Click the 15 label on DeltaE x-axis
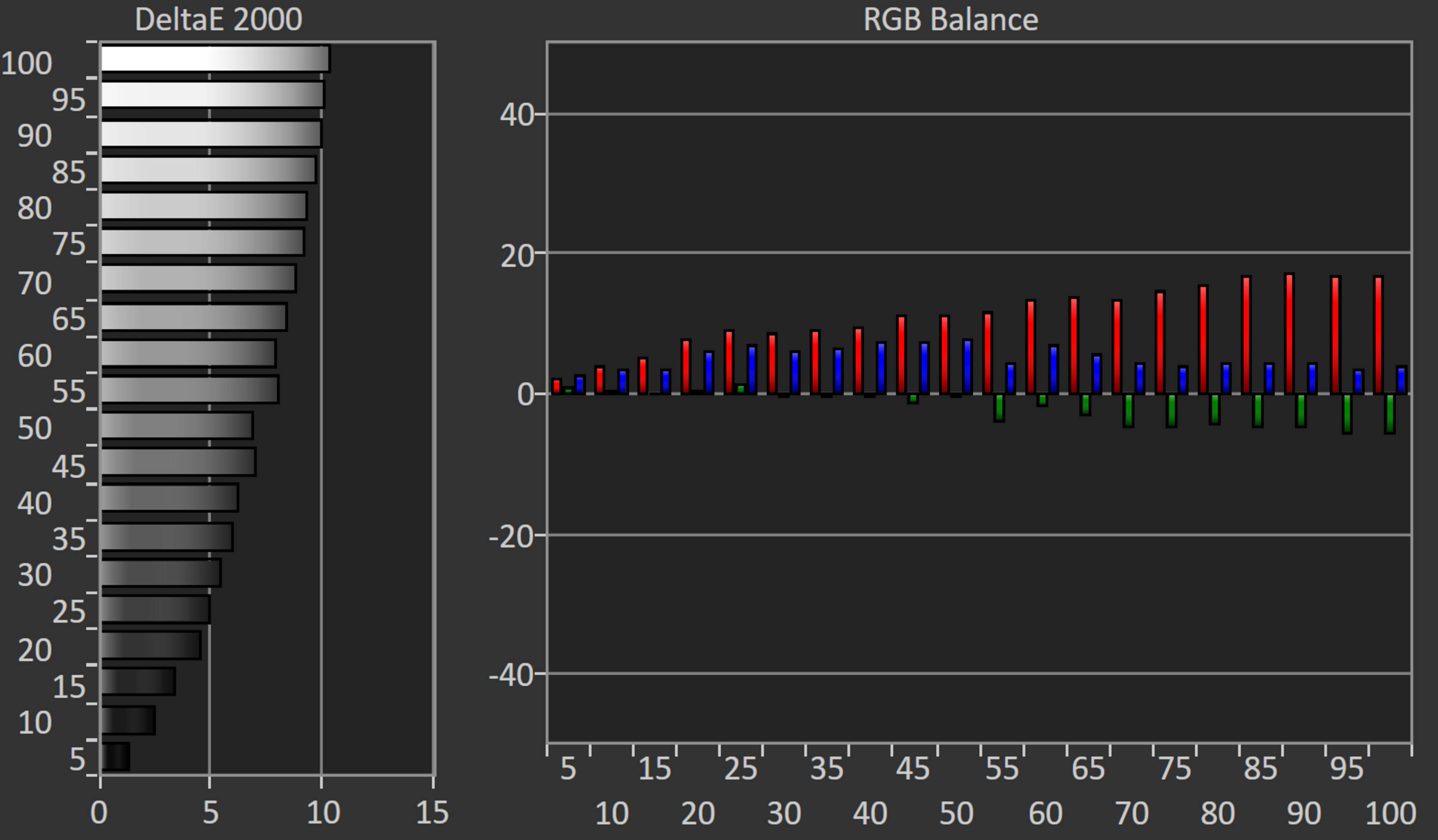1438x840 pixels. (432, 812)
